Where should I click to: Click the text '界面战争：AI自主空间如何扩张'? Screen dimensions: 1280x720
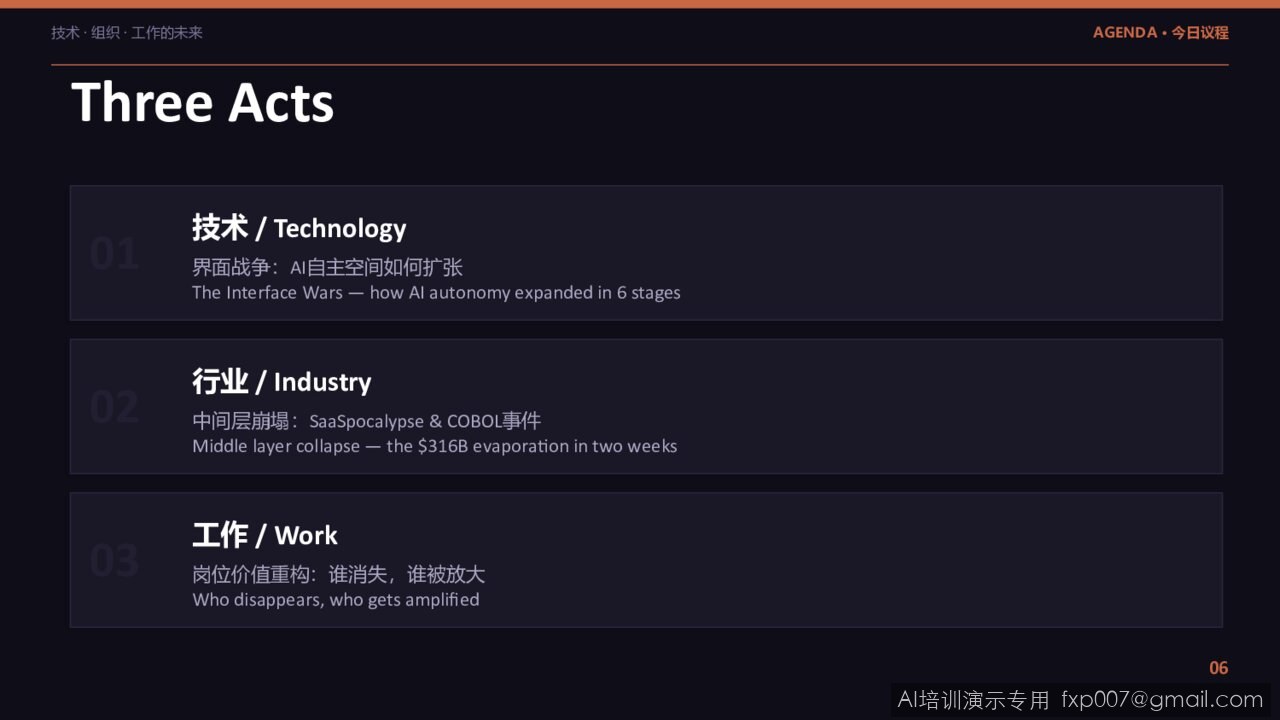(x=327, y=267)
